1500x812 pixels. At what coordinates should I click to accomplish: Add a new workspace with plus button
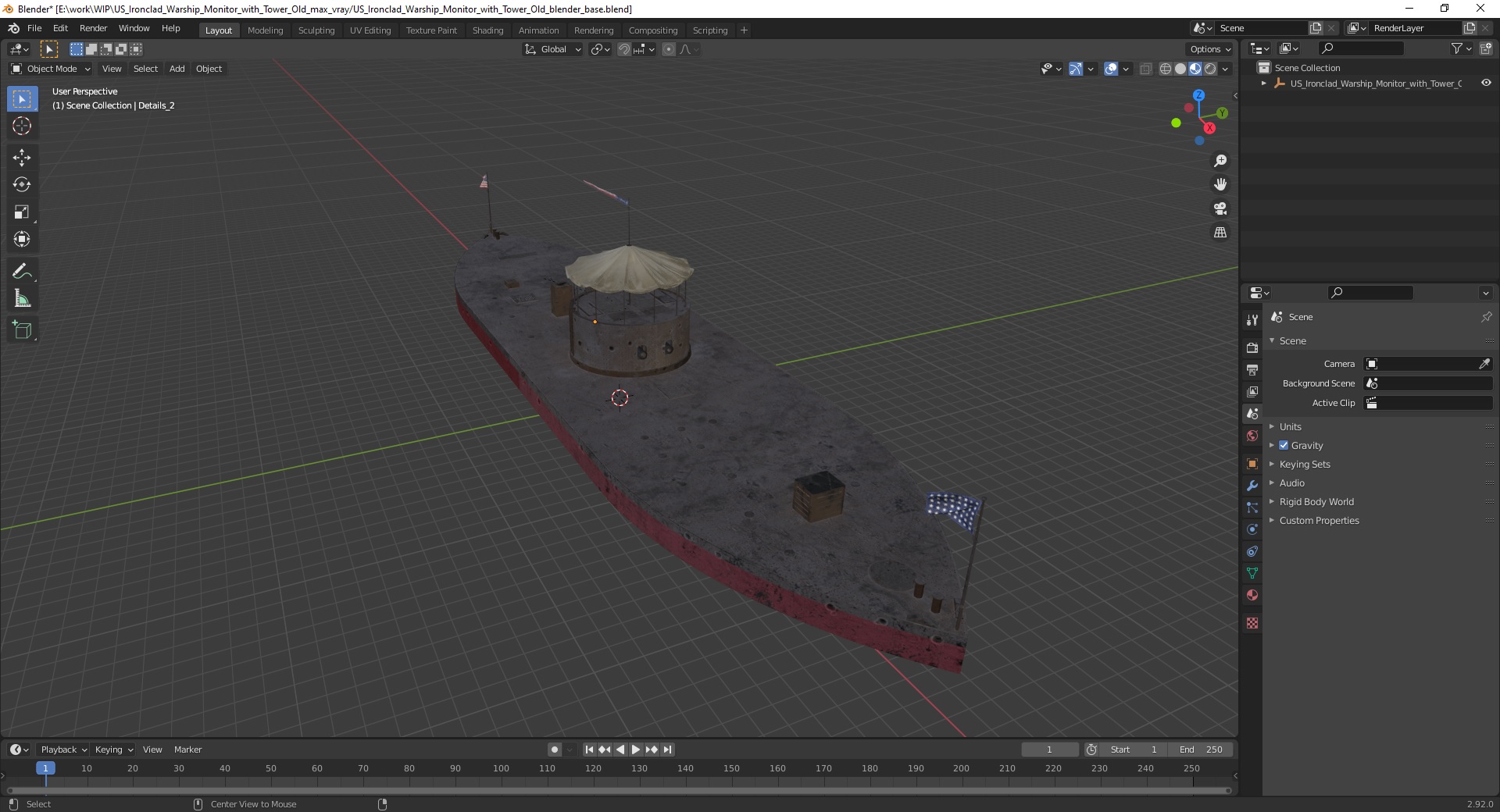pyautogui.click(x=744, y=30)
